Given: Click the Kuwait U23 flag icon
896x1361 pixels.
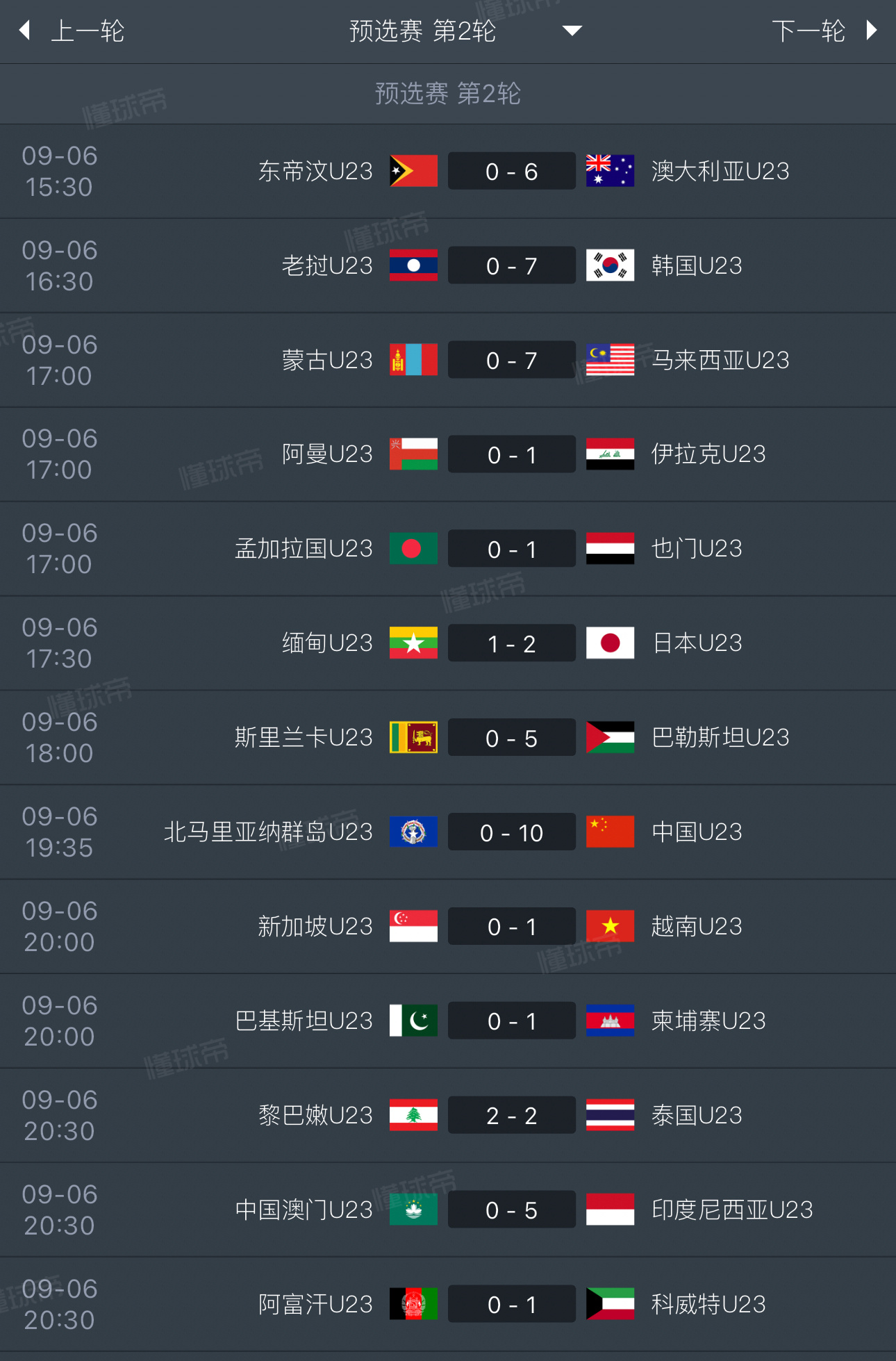Looking at the screenshot, I should coord(610,1304).
